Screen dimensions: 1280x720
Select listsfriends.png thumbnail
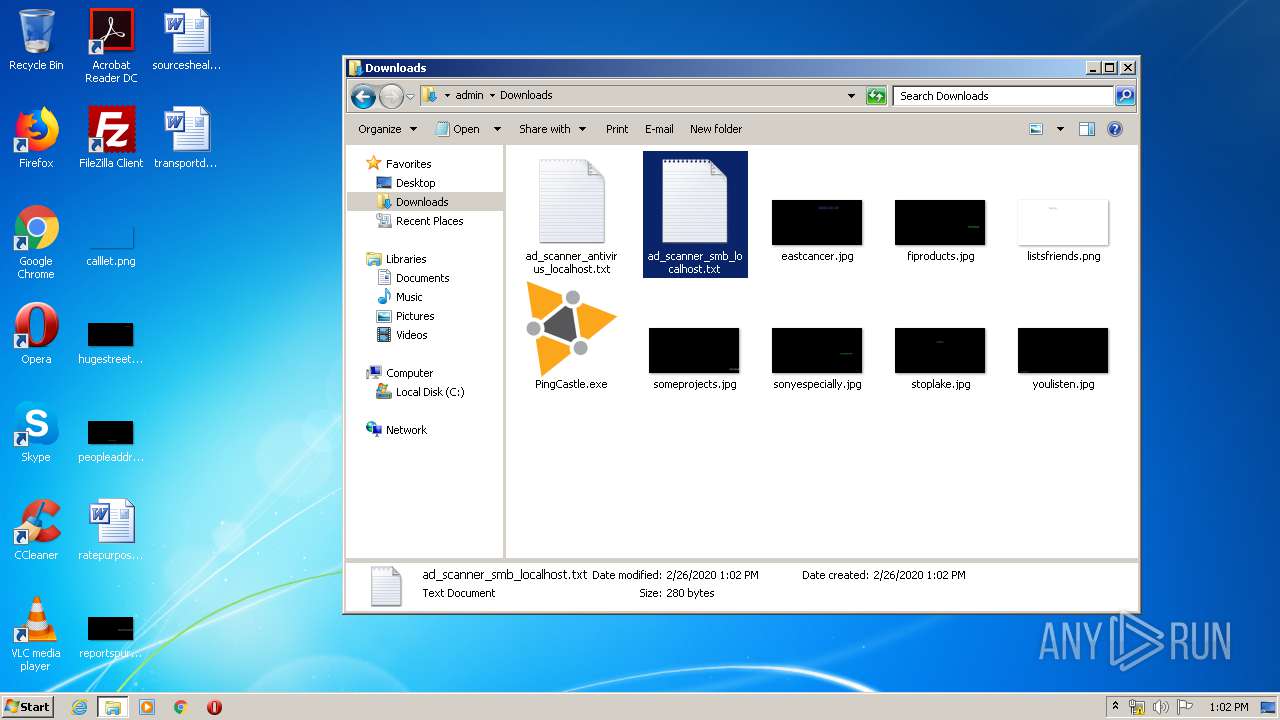(1063, 230)
